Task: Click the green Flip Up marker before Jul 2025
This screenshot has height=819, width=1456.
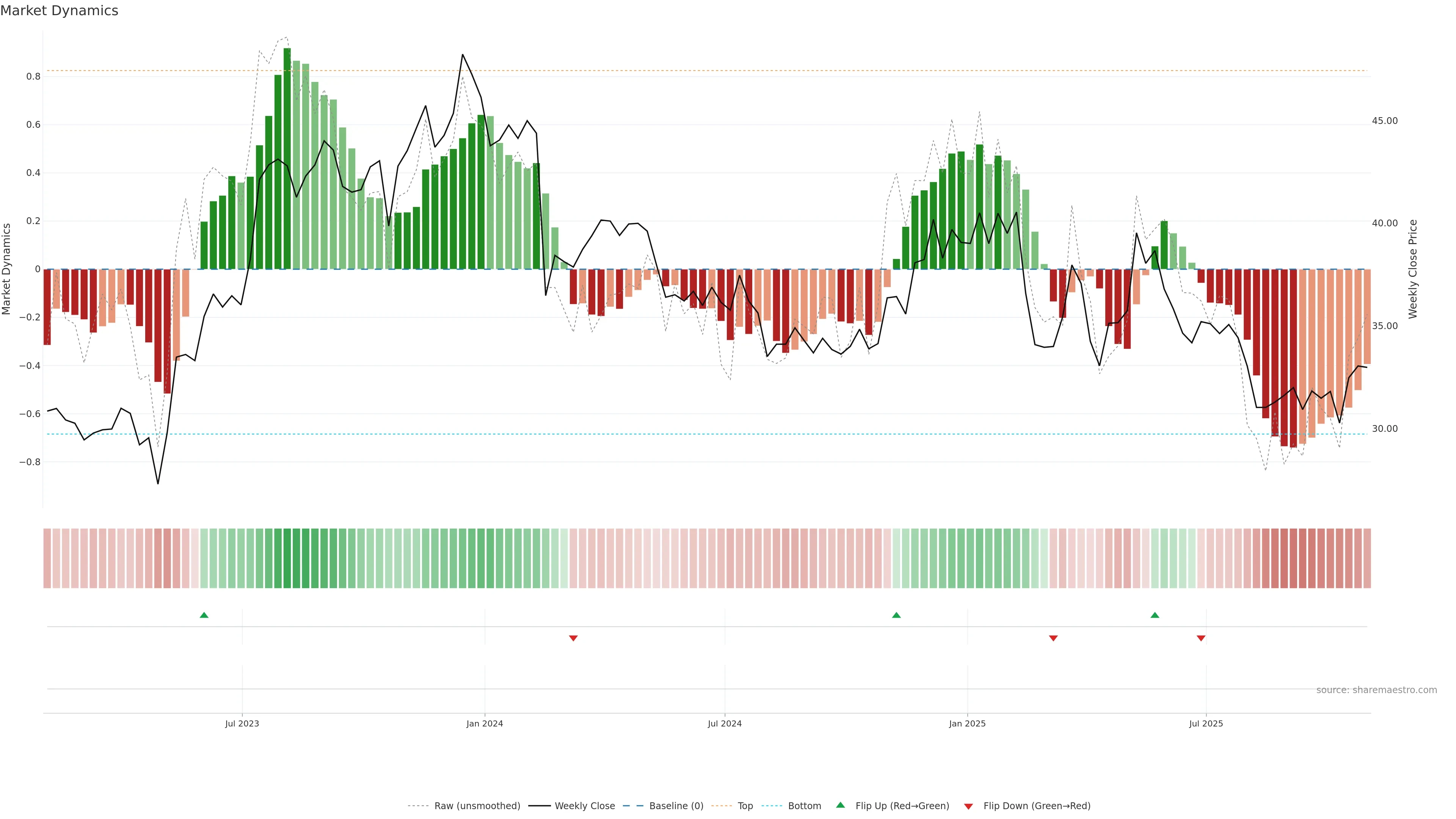Action: pyautogui.click(x=1155, y=615)
